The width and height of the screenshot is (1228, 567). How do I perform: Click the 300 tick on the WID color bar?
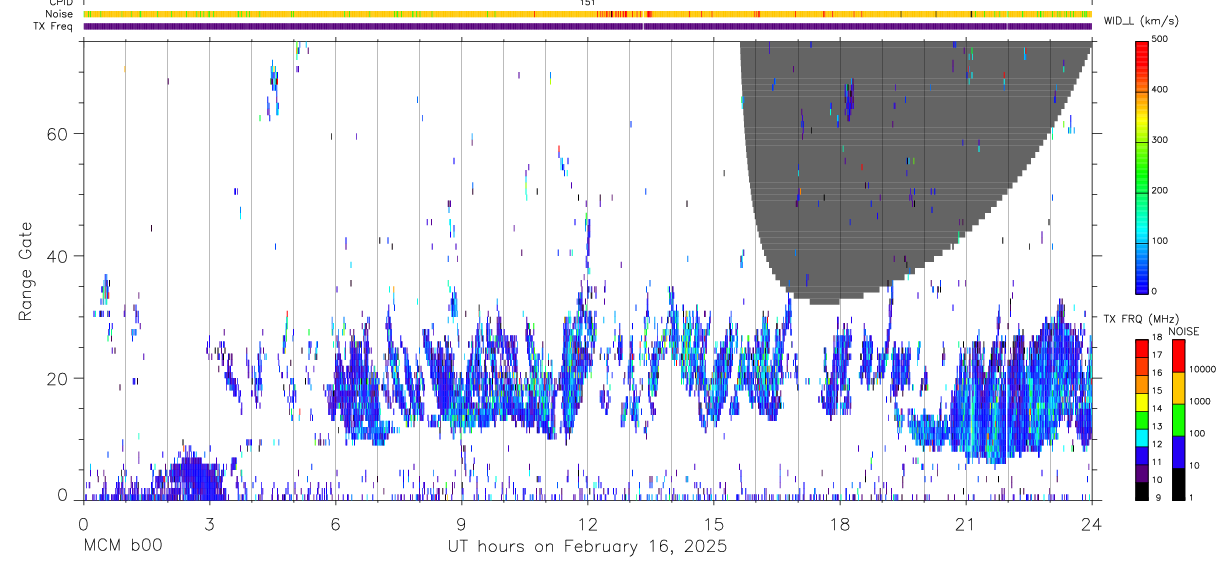tap(1160, 140)
